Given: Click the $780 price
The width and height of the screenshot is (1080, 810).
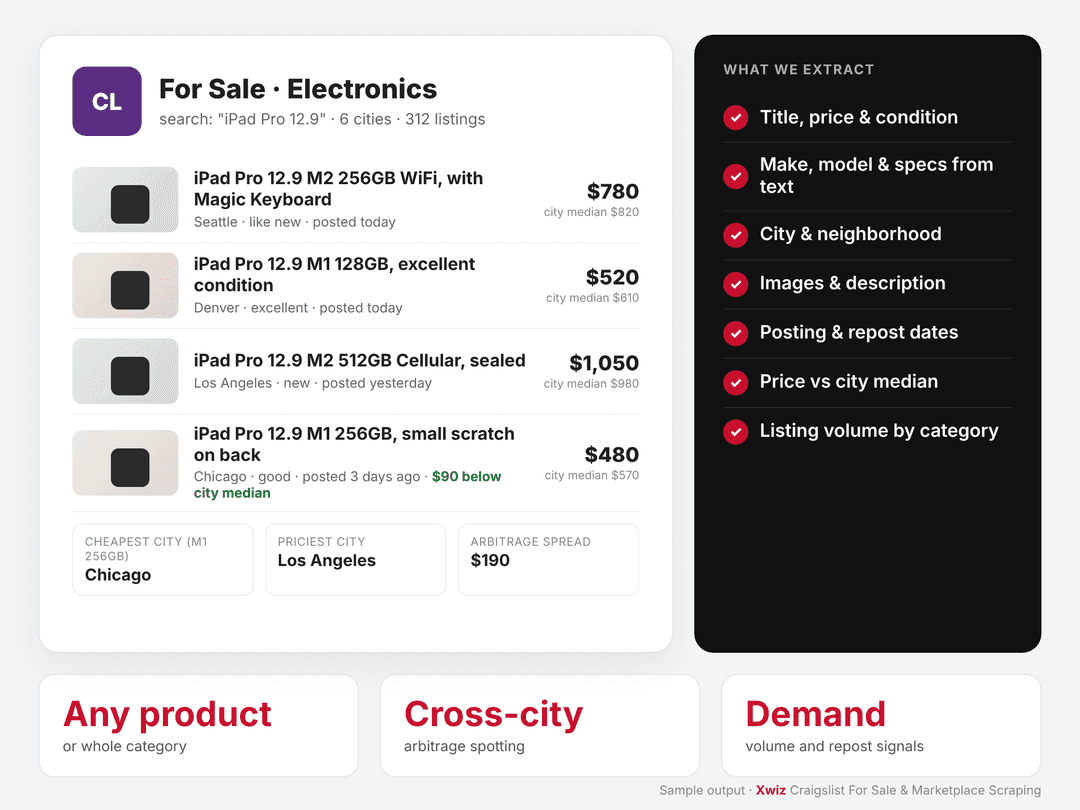Looking at the screenshot, I should (612, 191).
